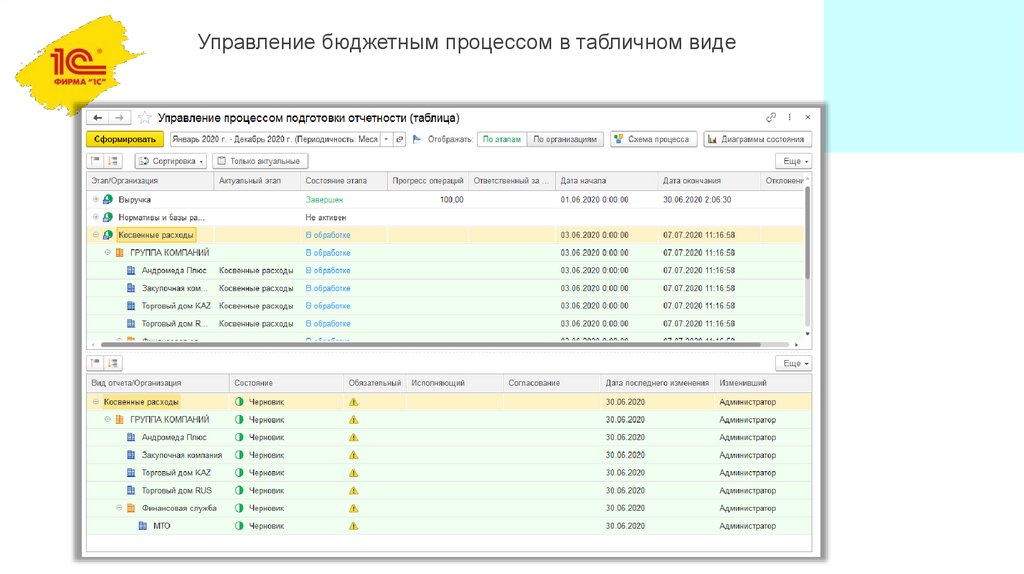Click the draft status icon for Андромеда Плюс
This screenshot has height=574, width=1024.
238,437
